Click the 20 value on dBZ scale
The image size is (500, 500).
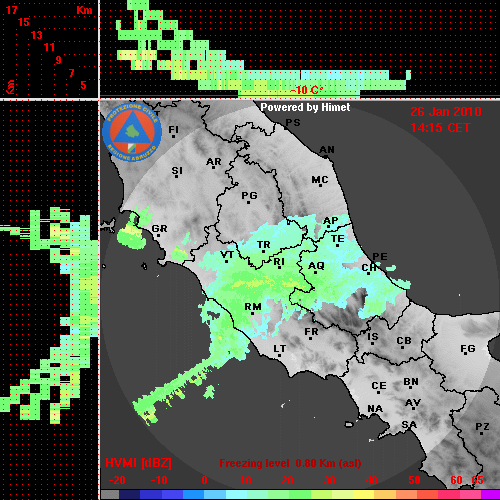(288, 480)
